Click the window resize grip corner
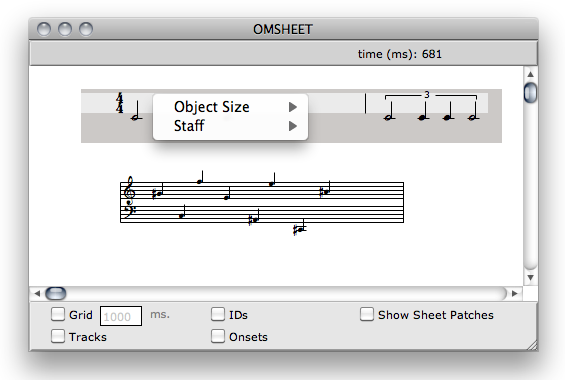The width and height of the screenshot is (565, 380). pyautogui.click(x=532, y=346)
